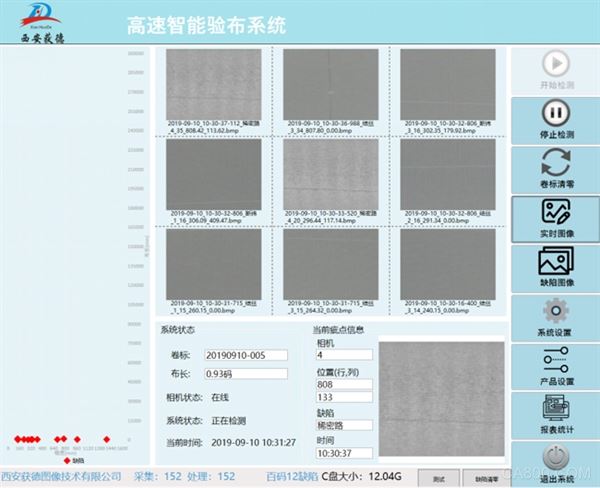Click the 缺陷清零 button
Image resolution: width=600 pixels, height=488 pixels.
[x=487, y=479]
